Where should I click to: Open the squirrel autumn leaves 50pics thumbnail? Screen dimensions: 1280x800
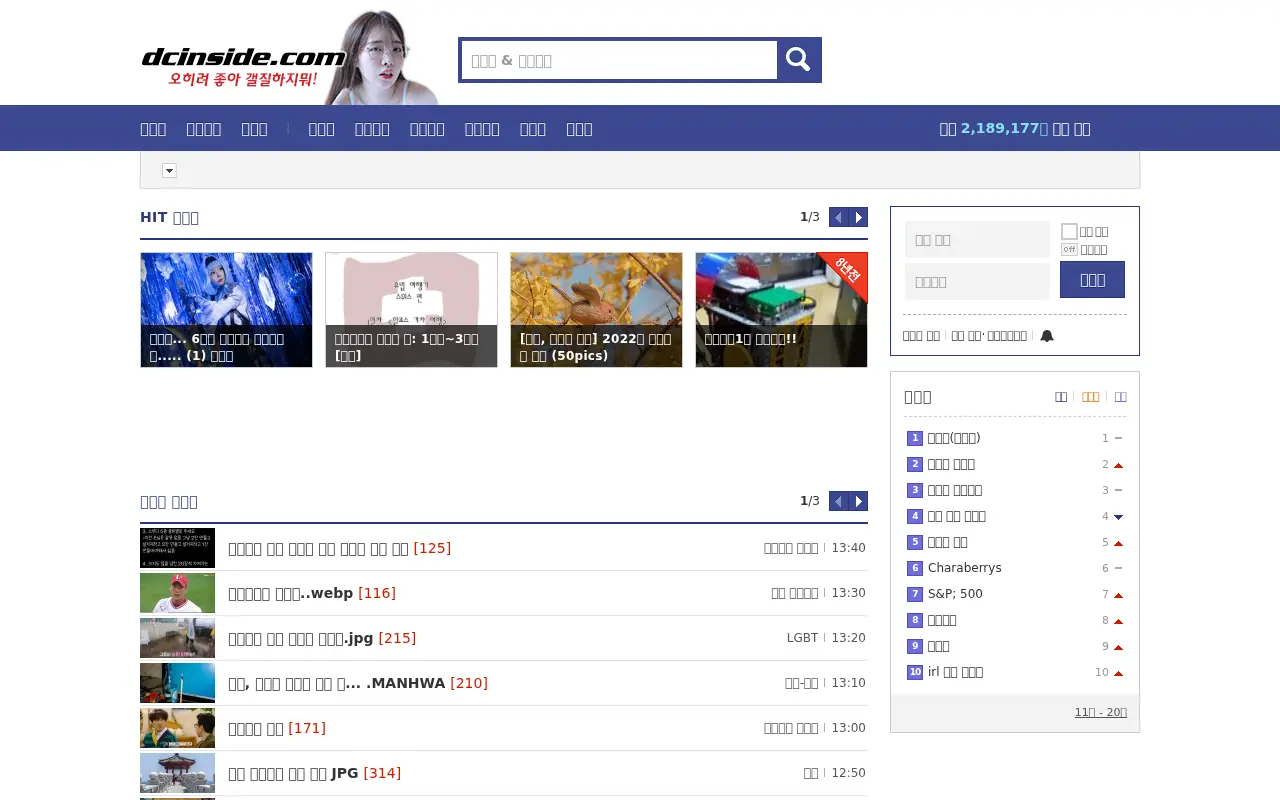596,310
